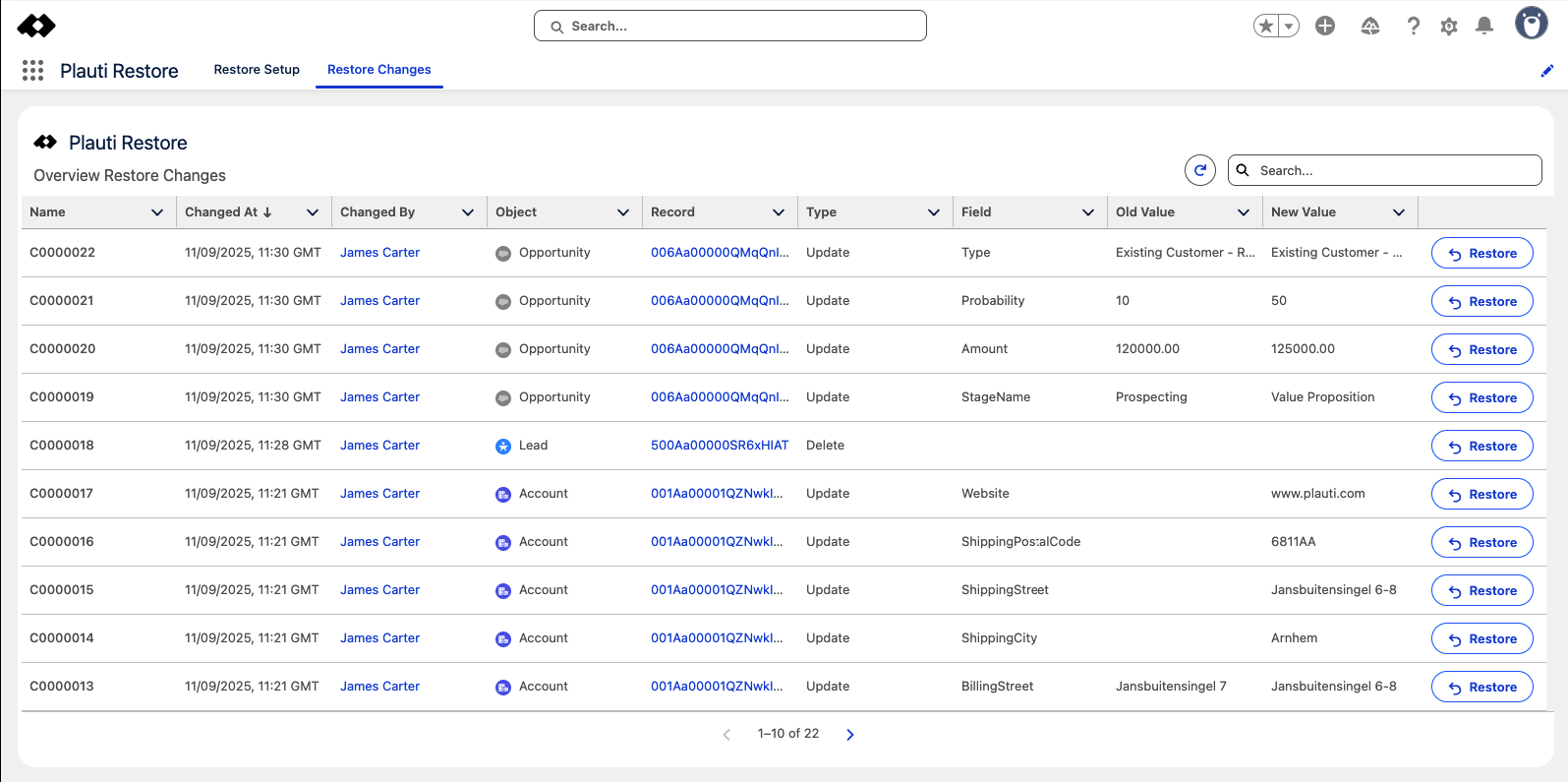Open the Favorites star icon
The image size is (1568, 782).
click(x=1266, y=27)
